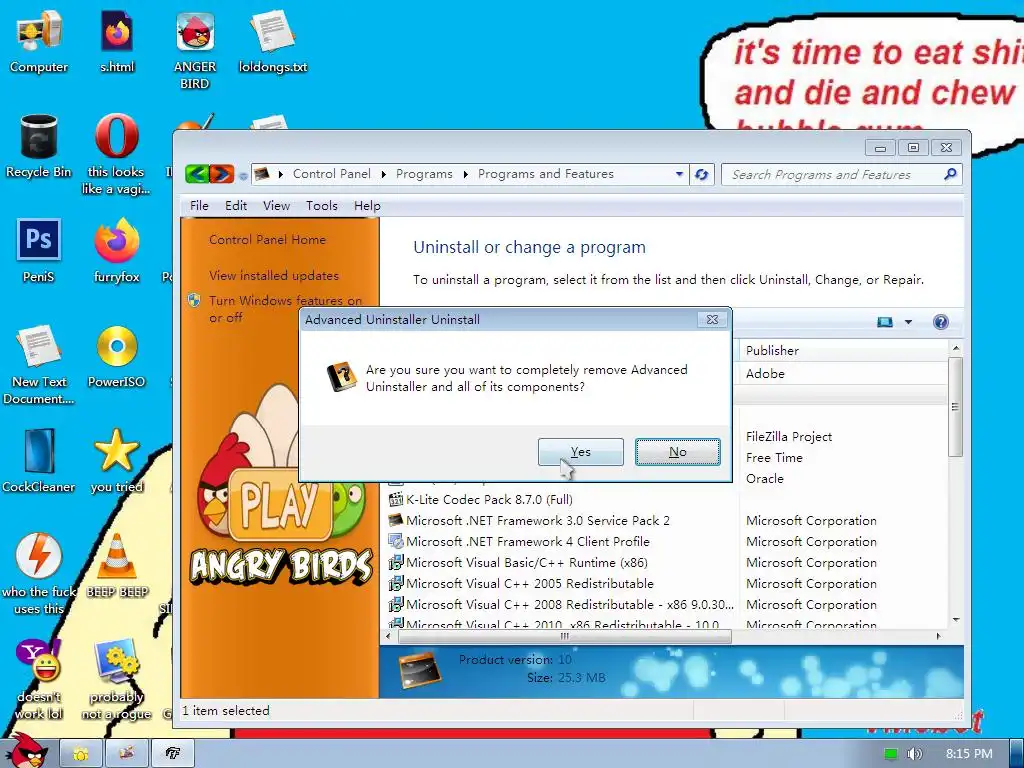Viewport: 1024px width, 768px height.
Task: Select Microsoft .NET Framework 4 Client Profile
Action: click(x=528, y=541)
